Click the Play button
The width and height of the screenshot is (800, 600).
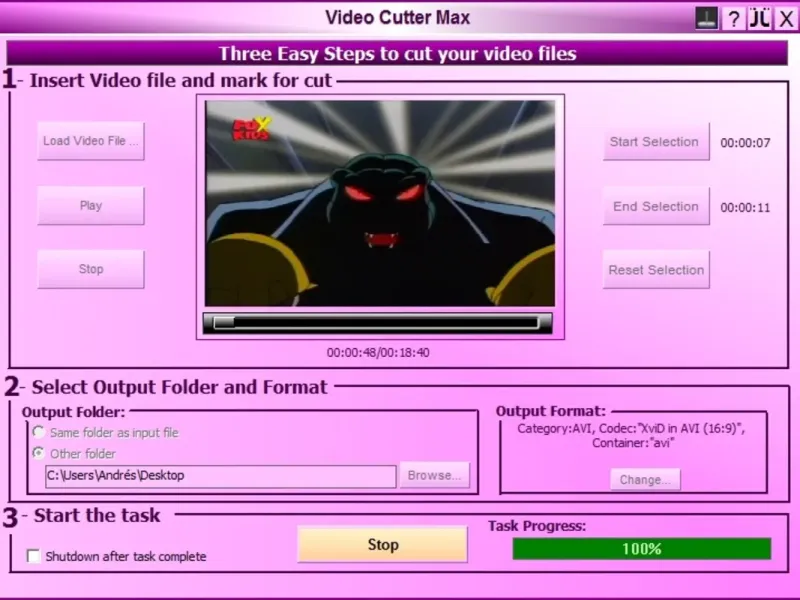[91, 206]
